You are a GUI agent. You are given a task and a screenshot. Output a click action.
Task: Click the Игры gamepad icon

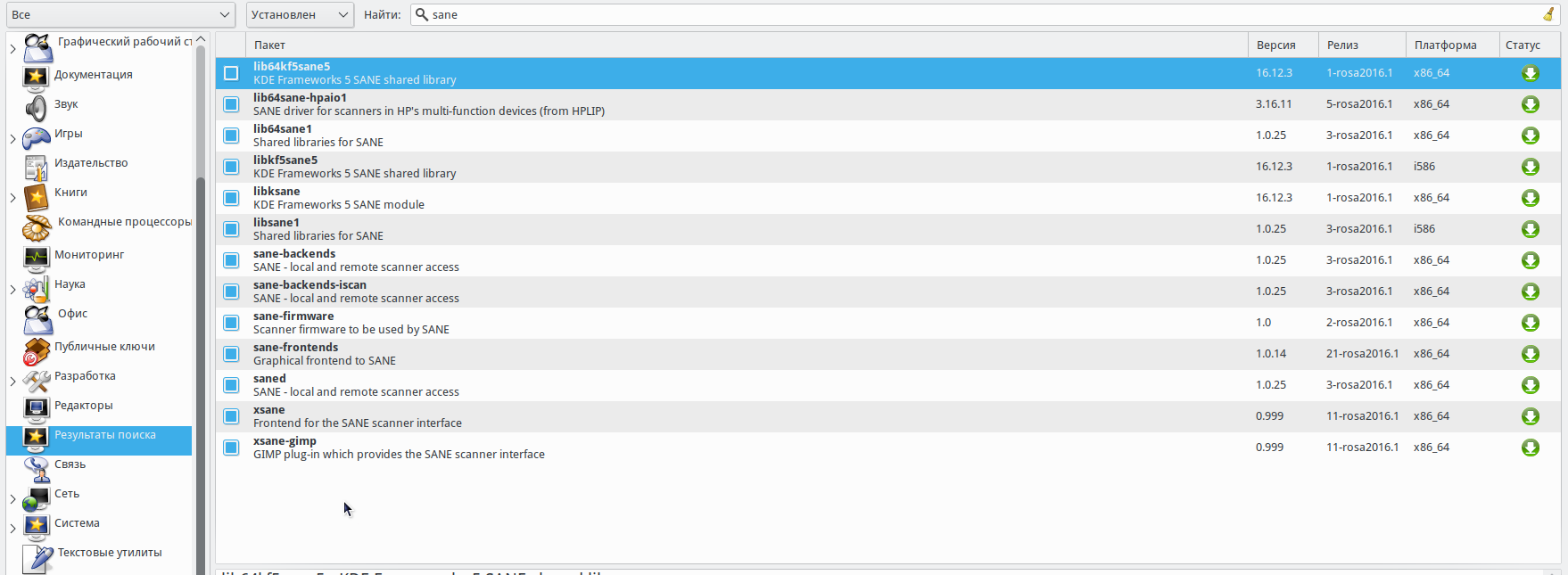pos(36,137)
